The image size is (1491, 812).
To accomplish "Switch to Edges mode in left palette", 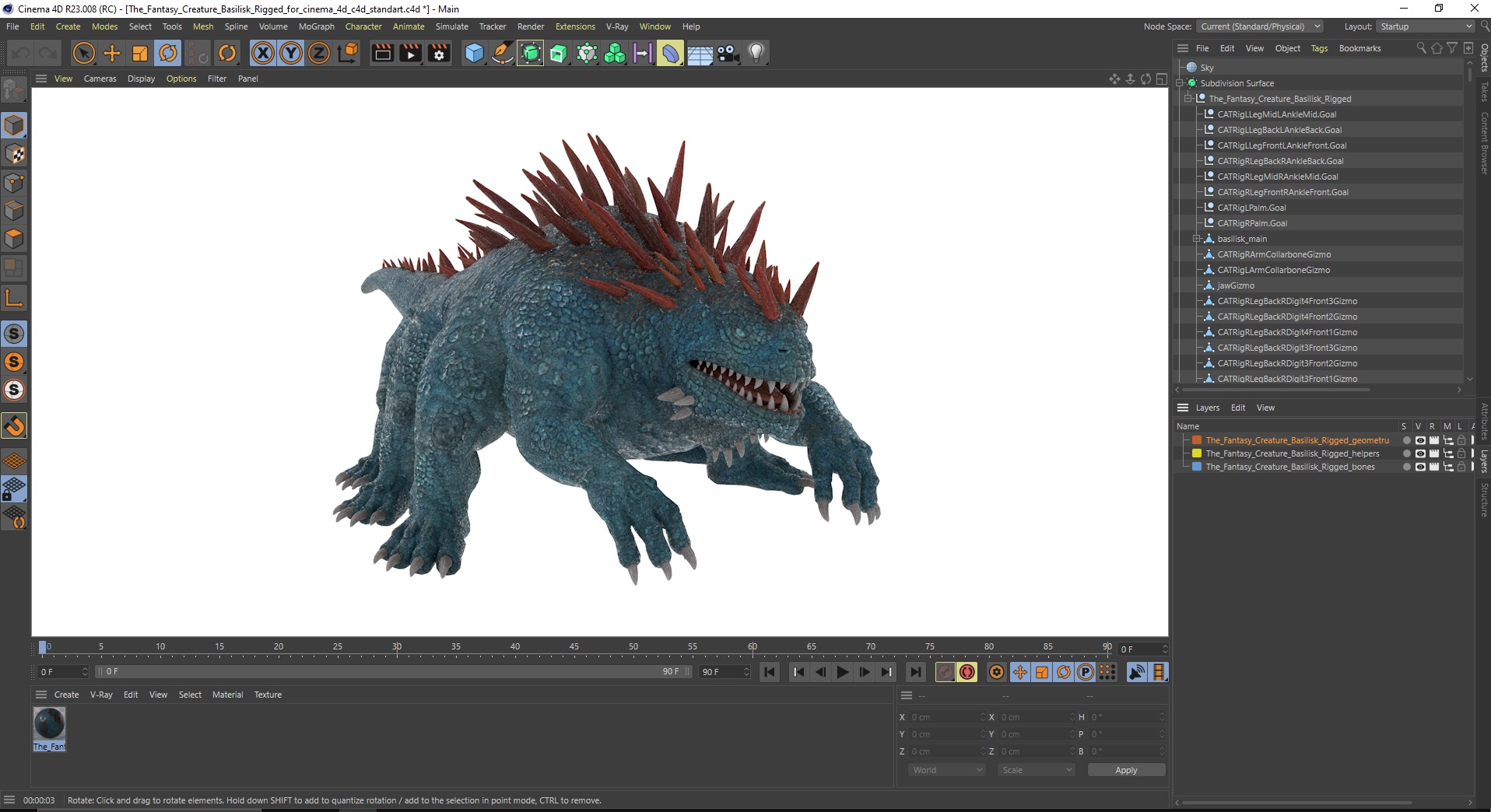I will [14, 211].
